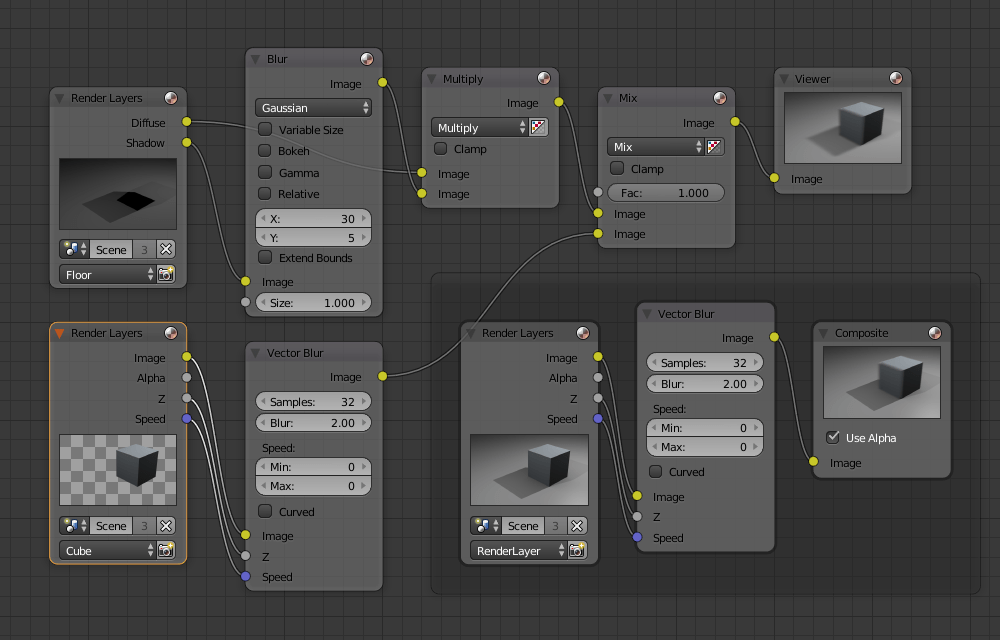Disable Use Alpha on the Composite node
The width and height of the screenshot is (1000, 640).
point(833,435)
